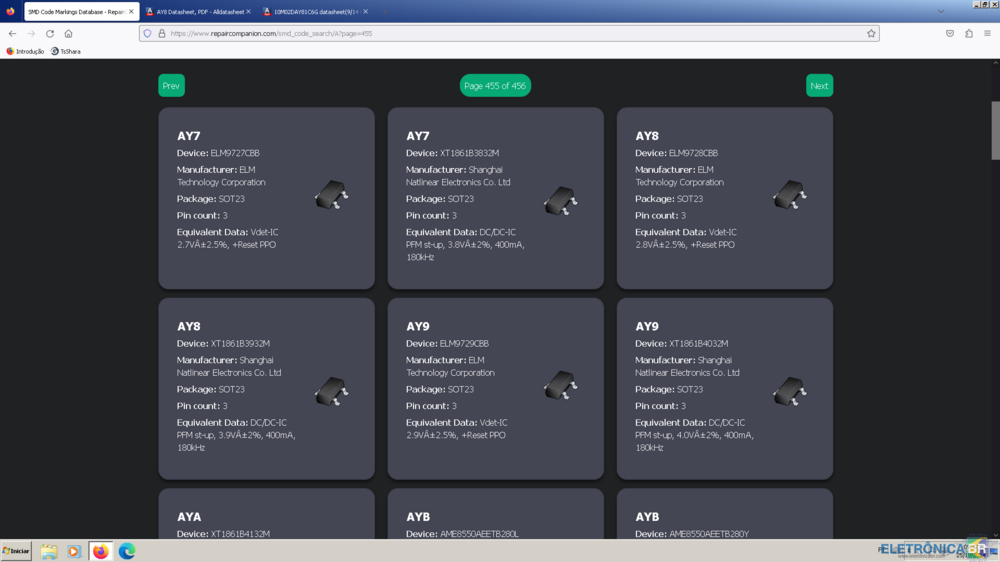Select the AY7 heading of ELM9727CBB card
Viewport: 1000px width, 562px height.
tap(189, 136)
